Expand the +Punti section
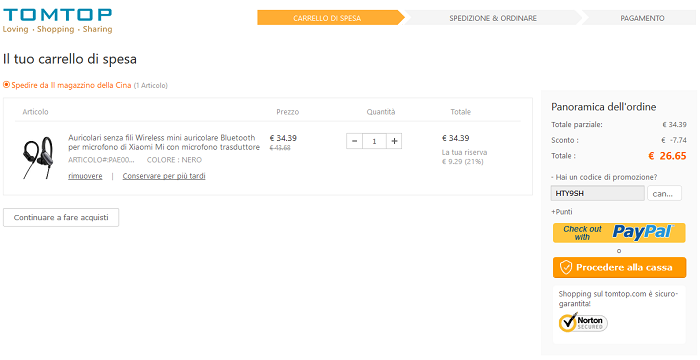The width and height of the screenshot is (700, 360). 562,212
